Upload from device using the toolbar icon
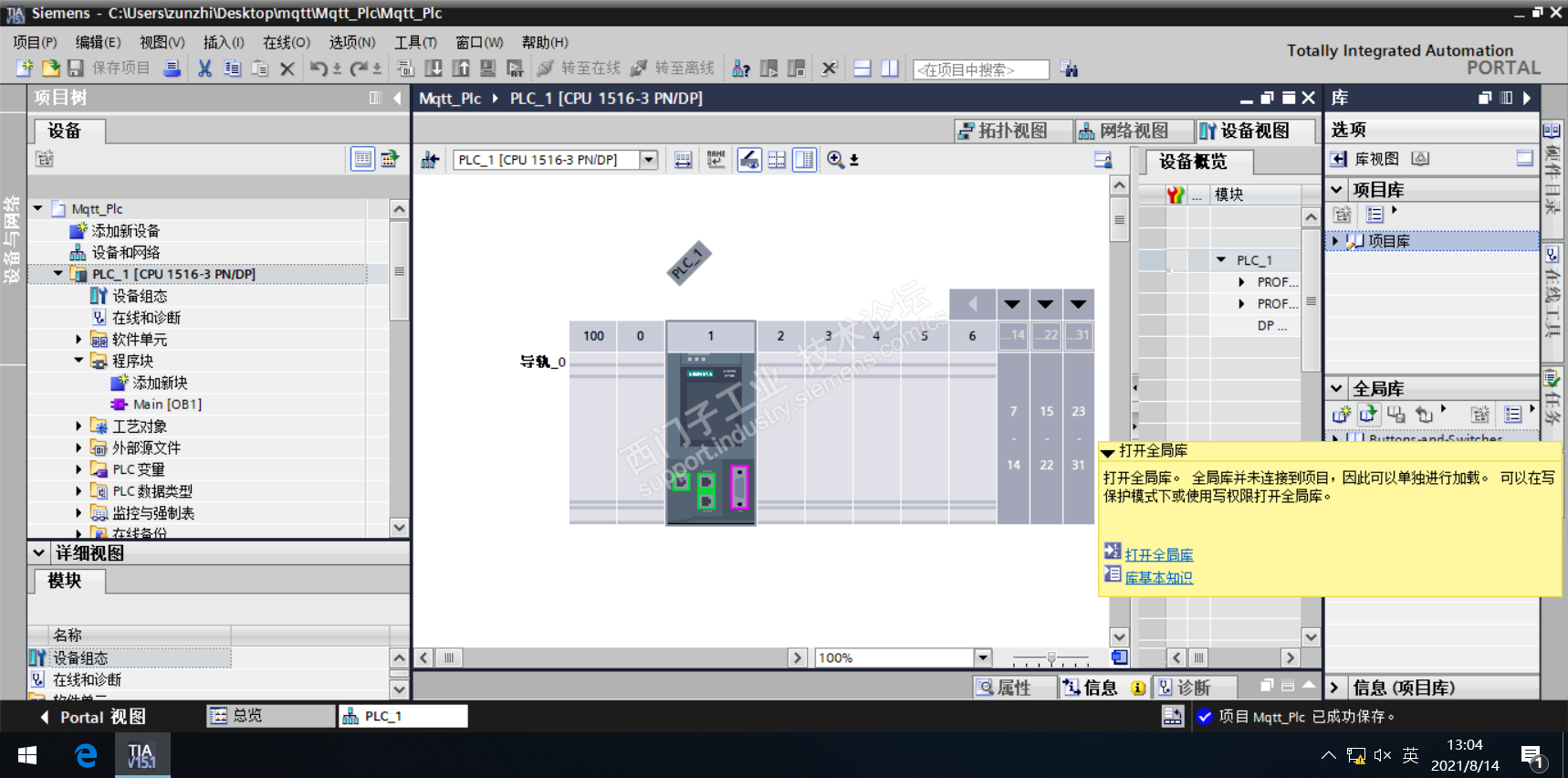This screenshot has width=1568, height=778. (461, 68)
